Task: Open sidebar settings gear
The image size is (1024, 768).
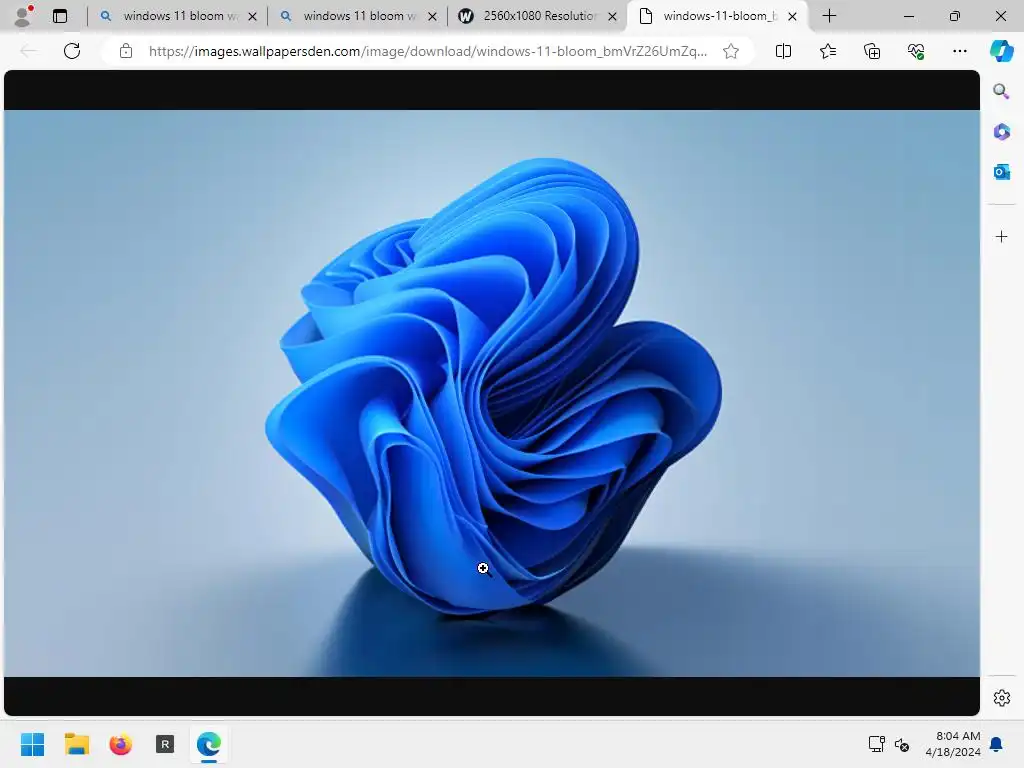Action: click(1001, 698)
